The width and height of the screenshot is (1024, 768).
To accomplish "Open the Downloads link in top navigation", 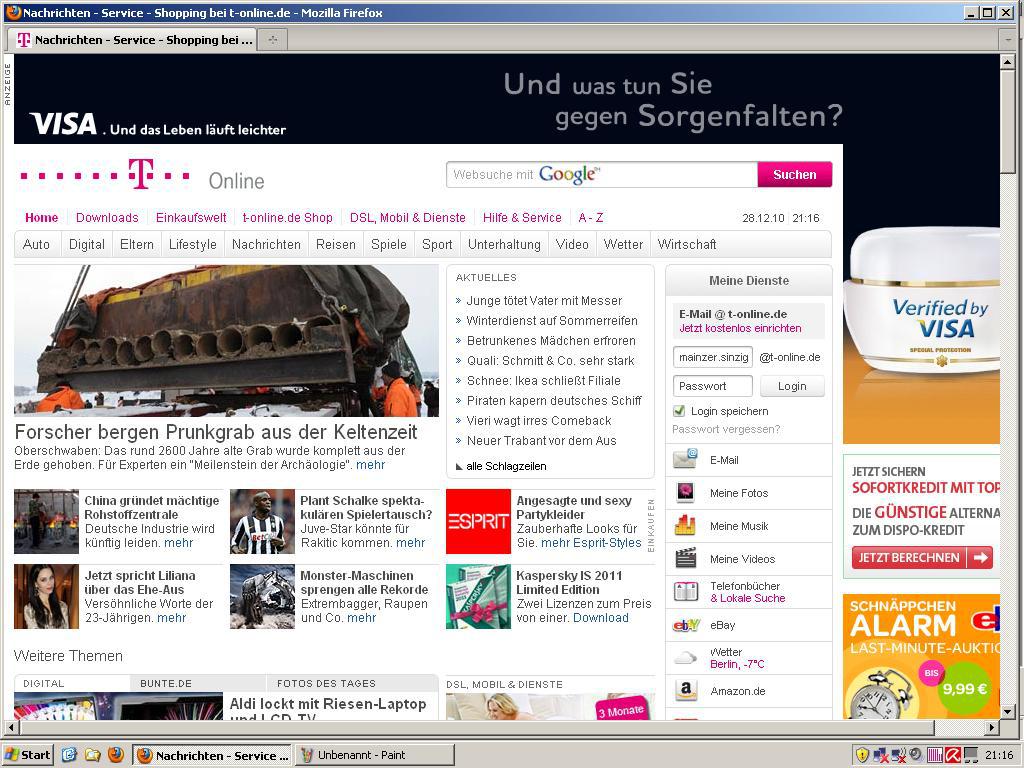I will point(107,217).
